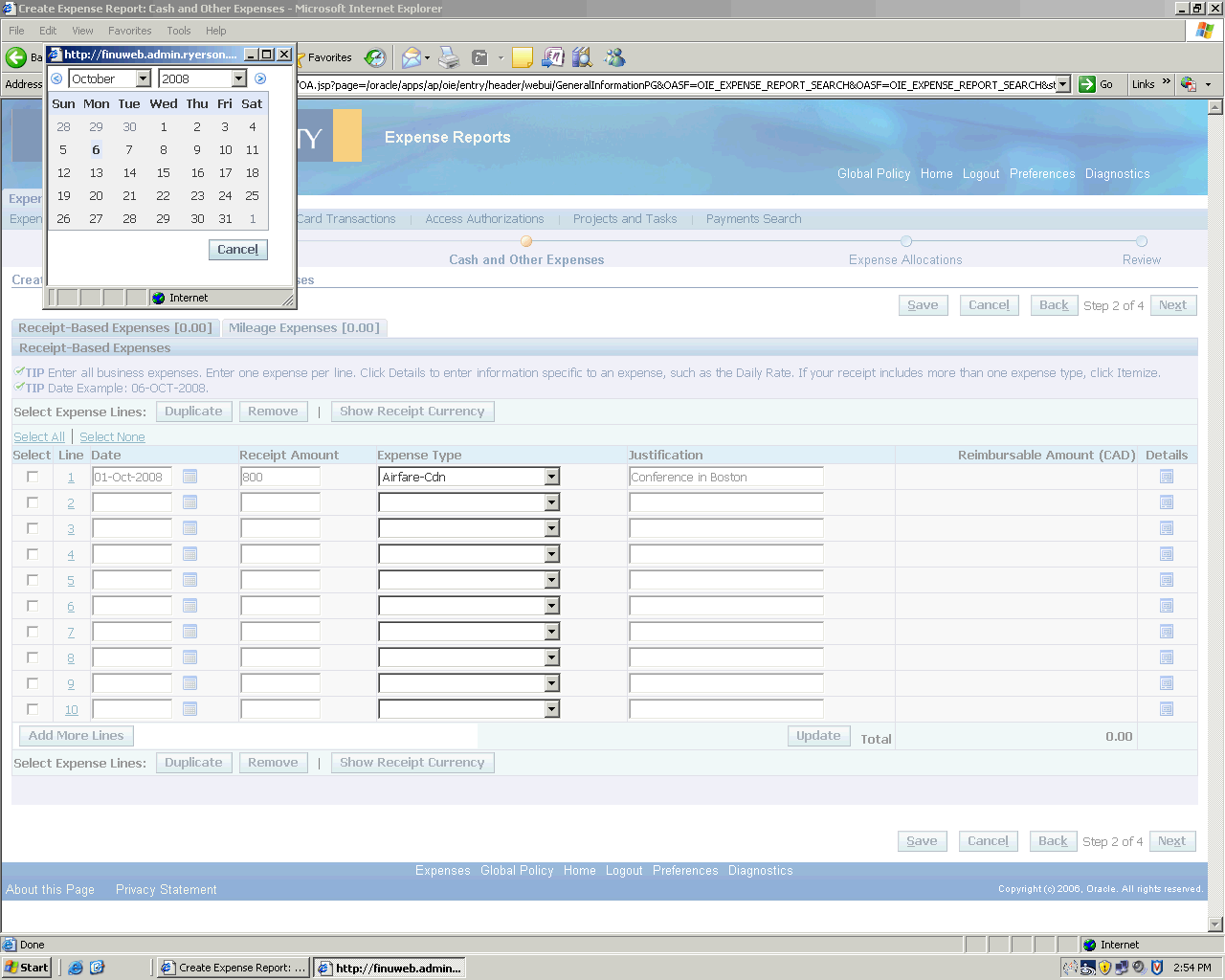Open the Favorites menu in menu bar
Image resolution: width=1225 pixels, height=980 pixels.
point(129,31)
